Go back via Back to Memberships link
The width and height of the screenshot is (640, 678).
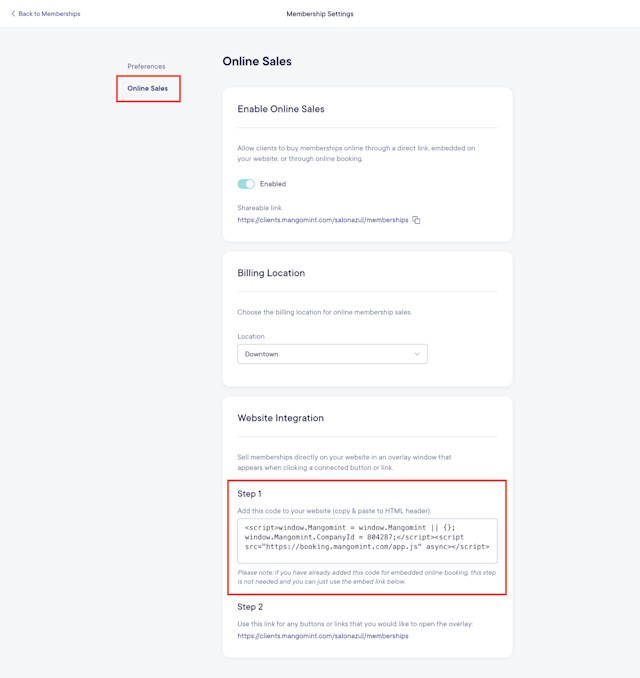pos(45,13)
